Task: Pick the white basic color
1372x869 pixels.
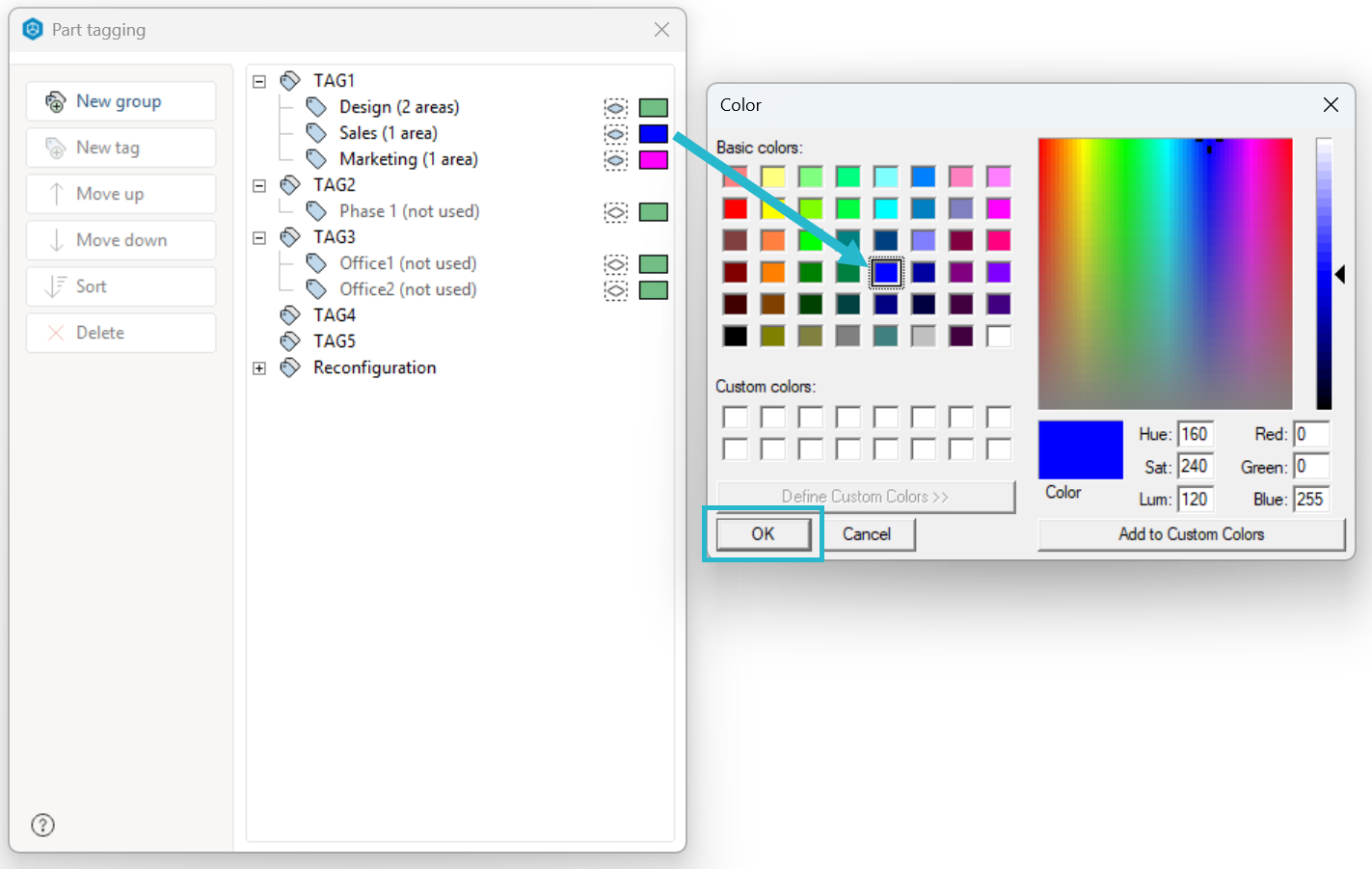Action: point(999,336)
